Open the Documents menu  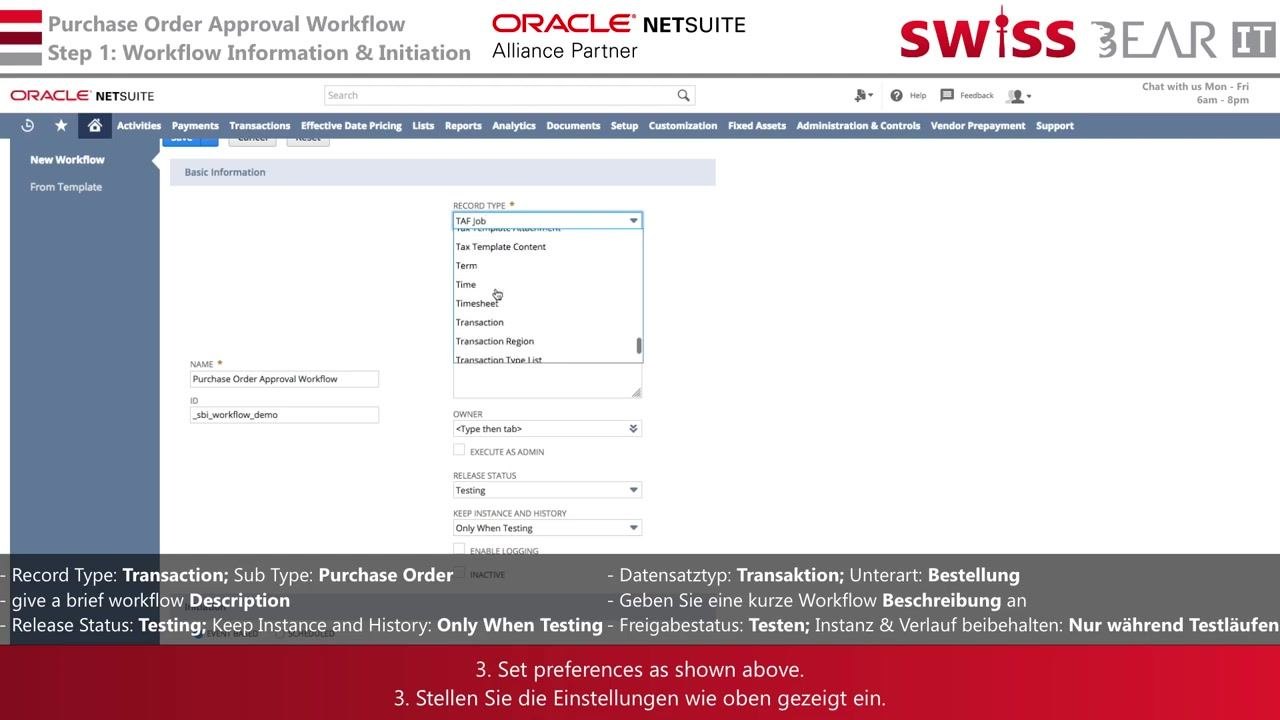[x=573, y=126]
